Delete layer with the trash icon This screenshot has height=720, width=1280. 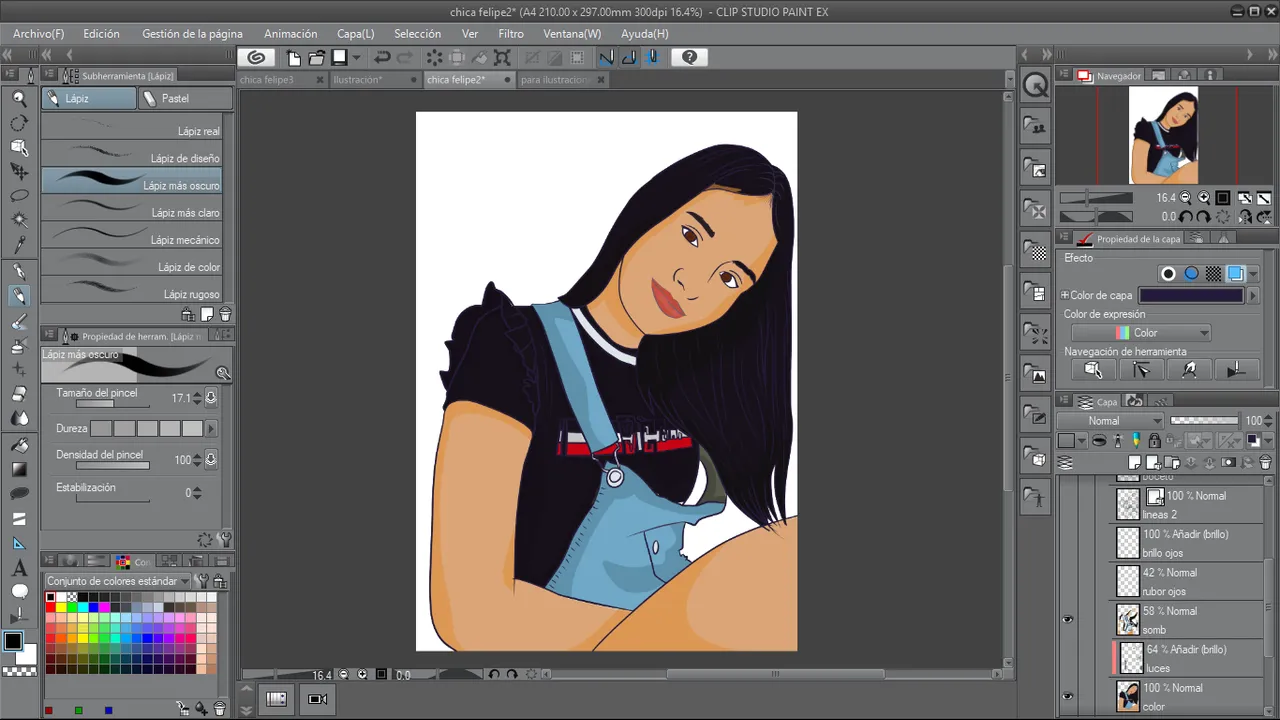(x=1266, y=462)
